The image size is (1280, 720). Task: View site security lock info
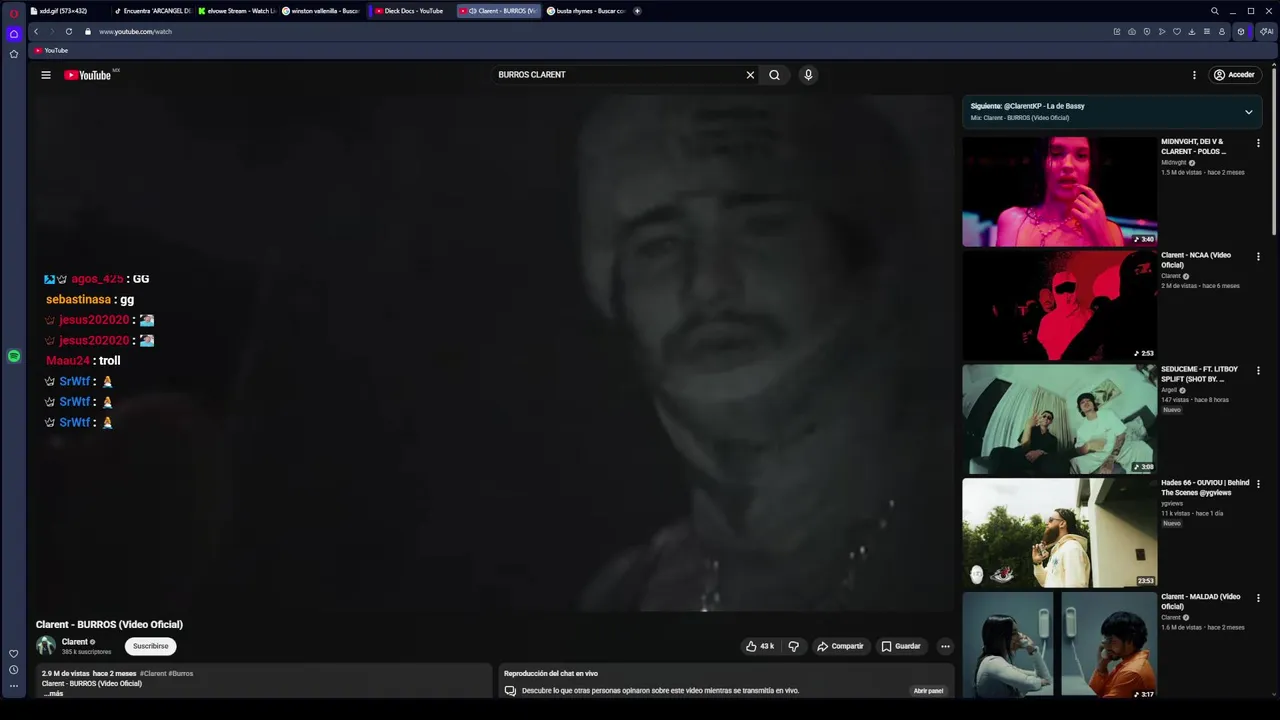[87, 32]
